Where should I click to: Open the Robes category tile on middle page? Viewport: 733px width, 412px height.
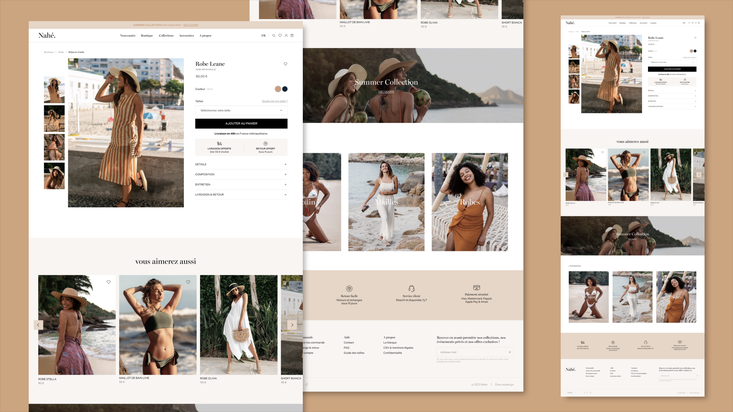[470, 202]
